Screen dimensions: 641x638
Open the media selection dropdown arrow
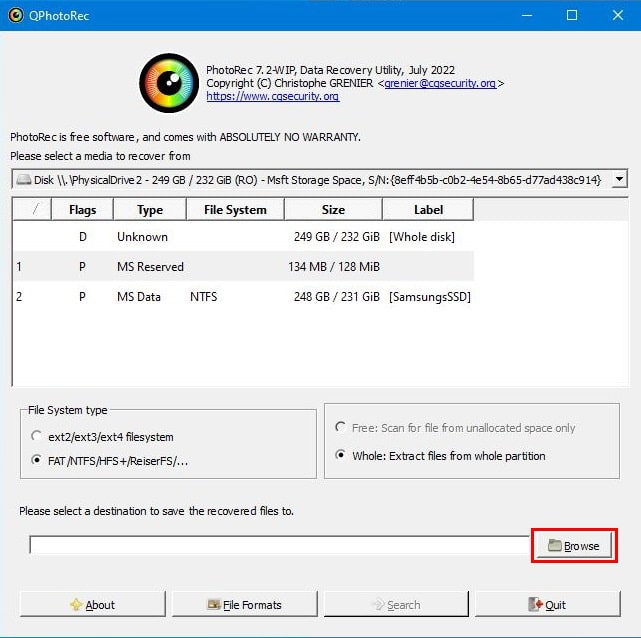point(619,179)
